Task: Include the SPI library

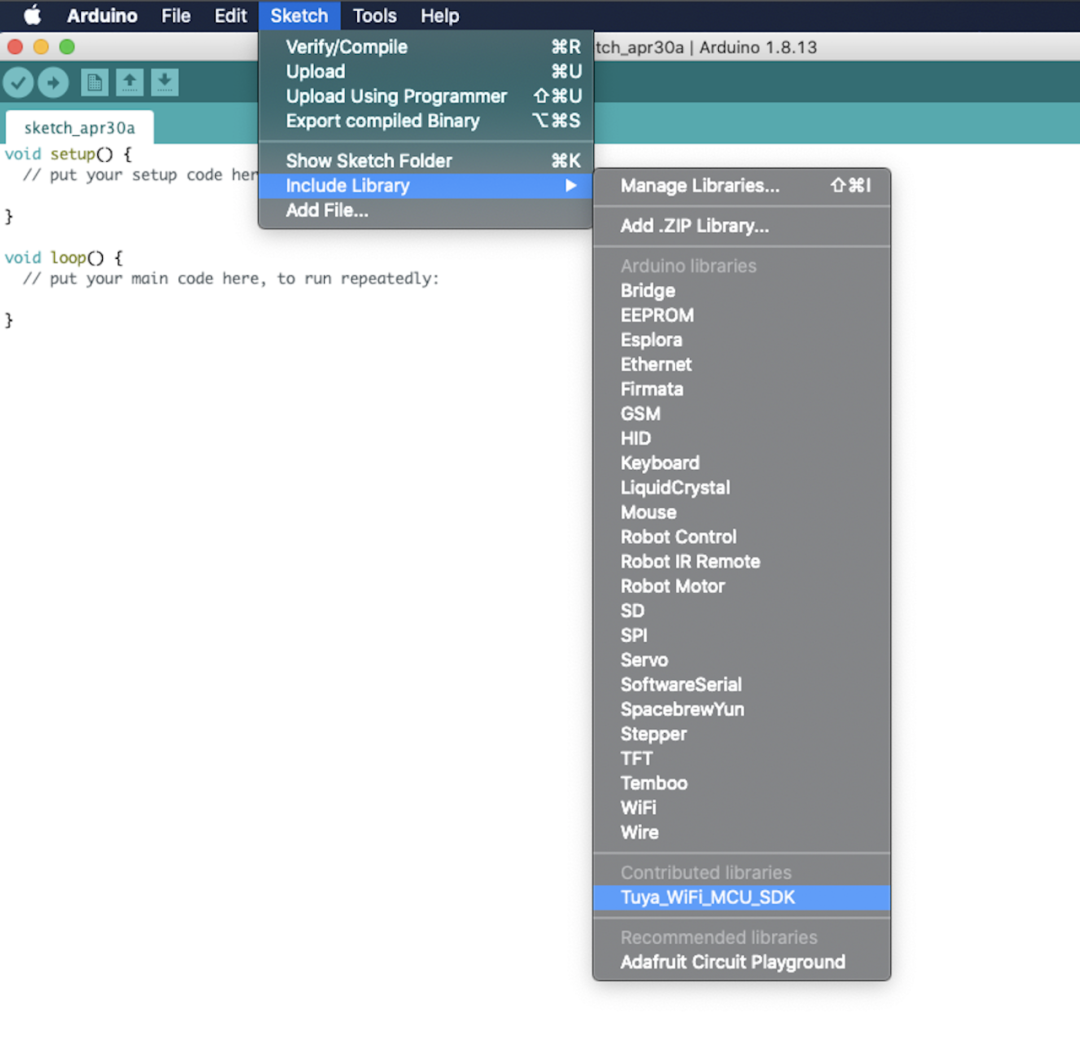Action: (742, 635)
